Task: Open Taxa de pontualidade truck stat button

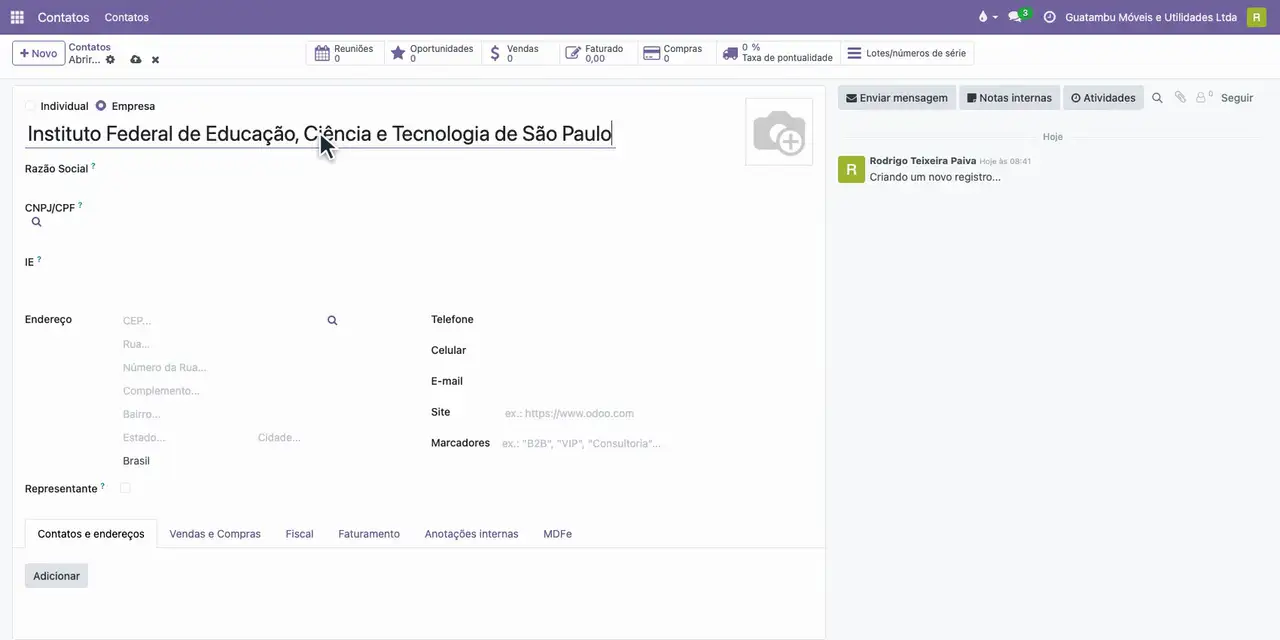Action: click(x=778, y=53)
